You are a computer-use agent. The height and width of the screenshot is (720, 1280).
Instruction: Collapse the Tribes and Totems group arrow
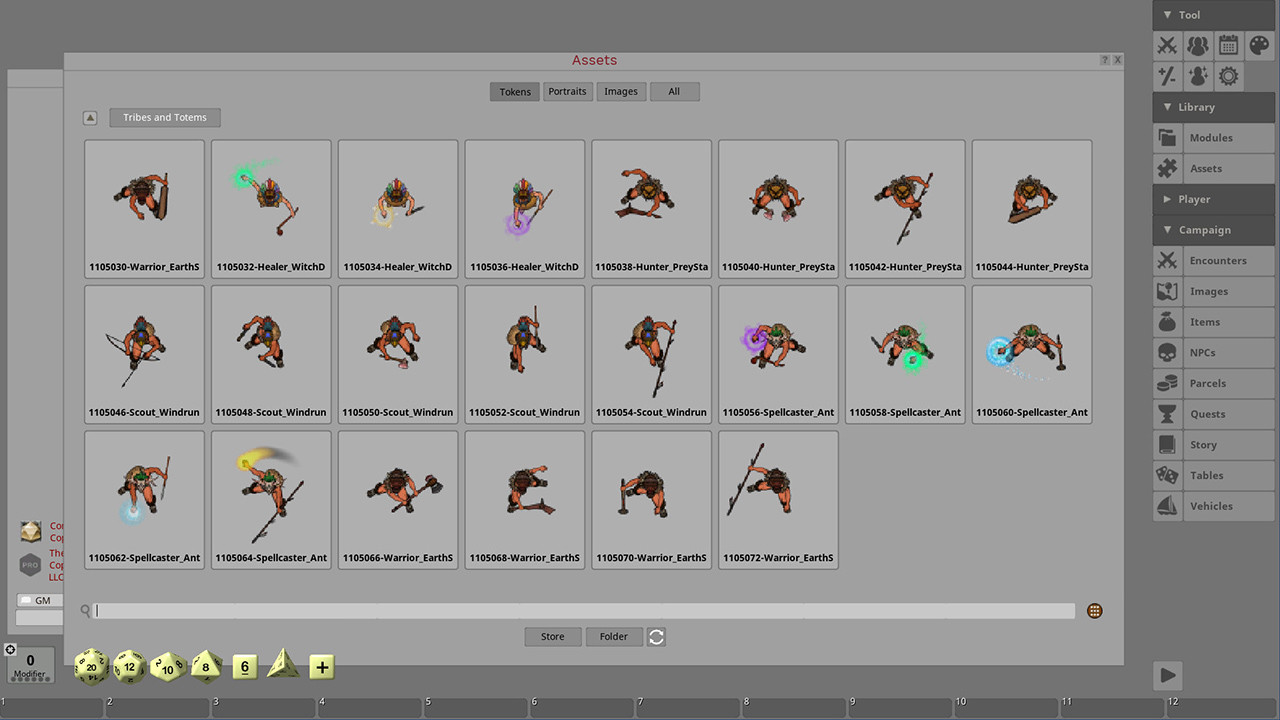coord(90,117)
